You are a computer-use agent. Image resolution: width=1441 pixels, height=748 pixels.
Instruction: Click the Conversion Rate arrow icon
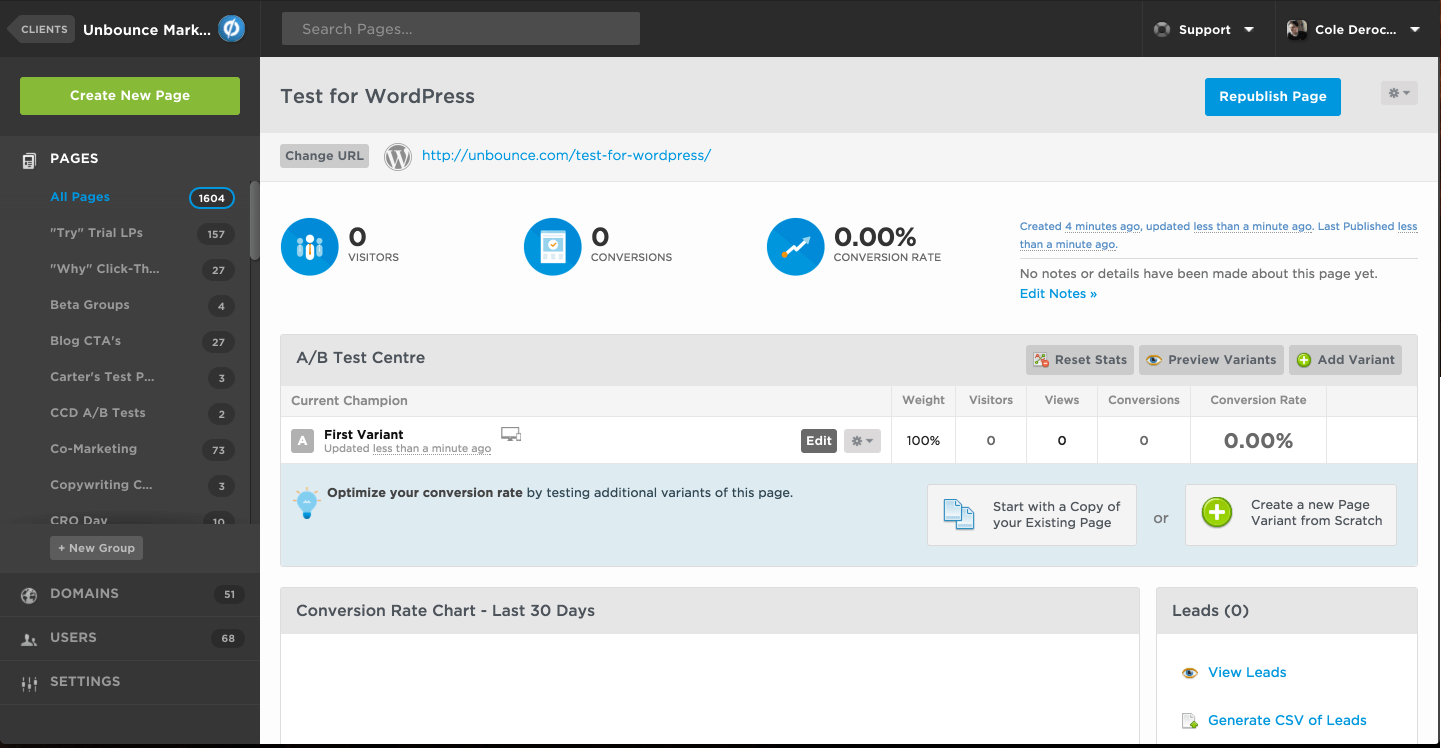pyautogui.click(x=795, y=246)
